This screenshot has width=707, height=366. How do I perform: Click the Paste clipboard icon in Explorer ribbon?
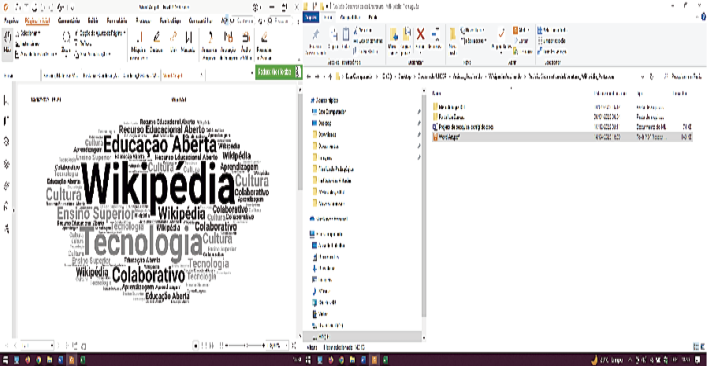[346, 38]
